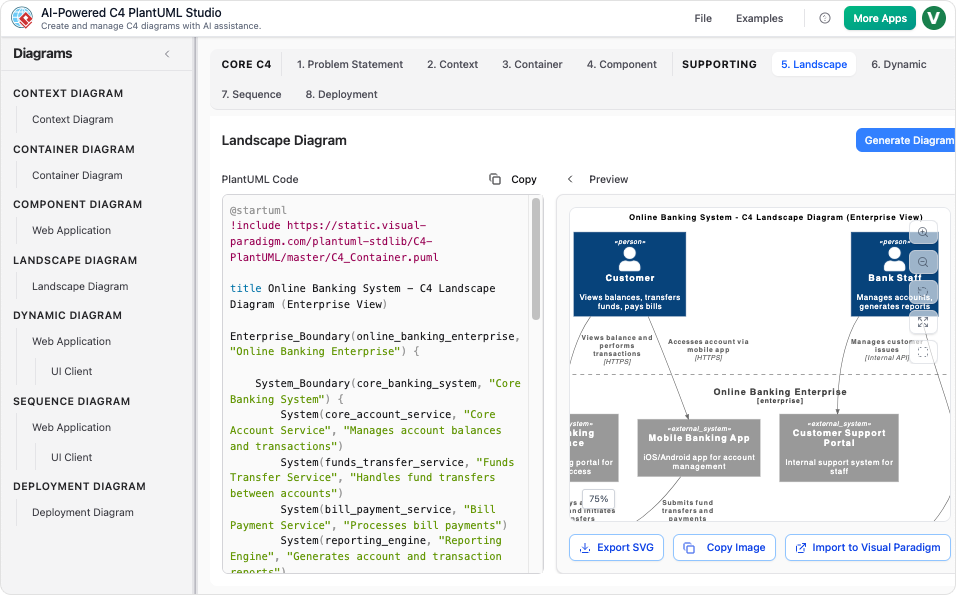Click the 75% zoom indicator in the diagram
This screenshot has height=595, width=956.
click(598, 498)
